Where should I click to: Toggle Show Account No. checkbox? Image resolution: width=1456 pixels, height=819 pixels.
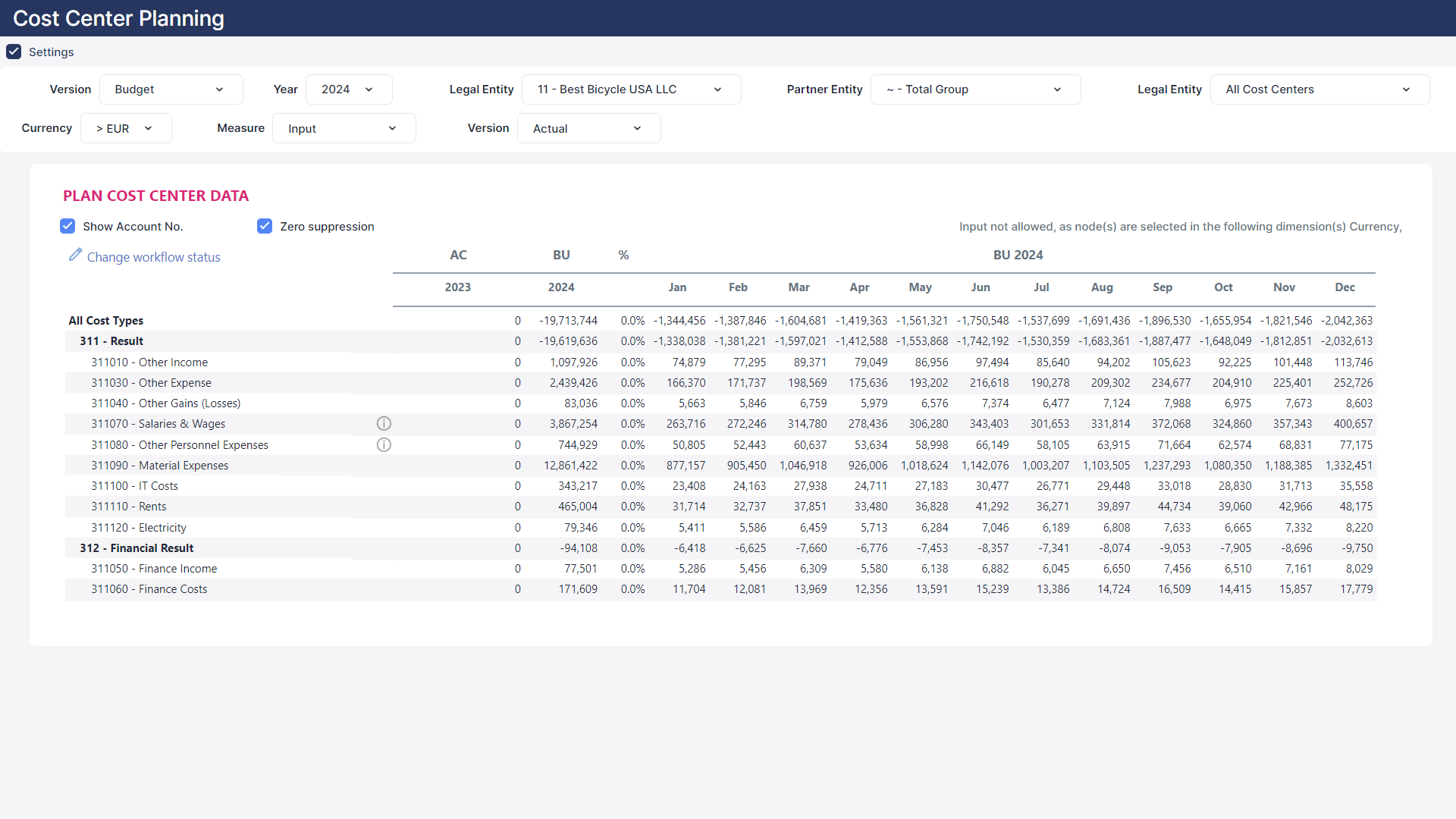coord(67,226)
